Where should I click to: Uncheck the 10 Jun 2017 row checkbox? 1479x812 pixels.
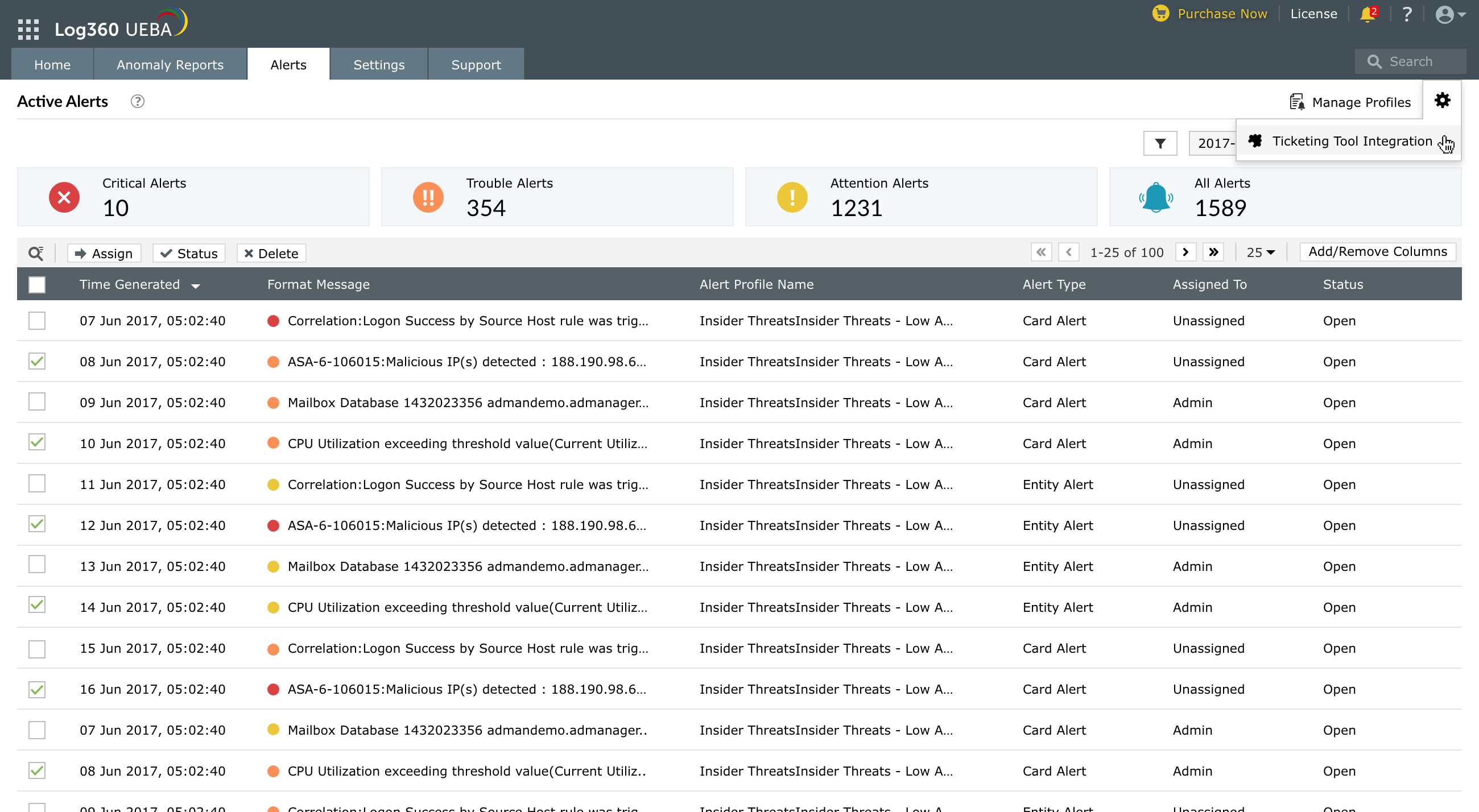[x=37, y=442]
